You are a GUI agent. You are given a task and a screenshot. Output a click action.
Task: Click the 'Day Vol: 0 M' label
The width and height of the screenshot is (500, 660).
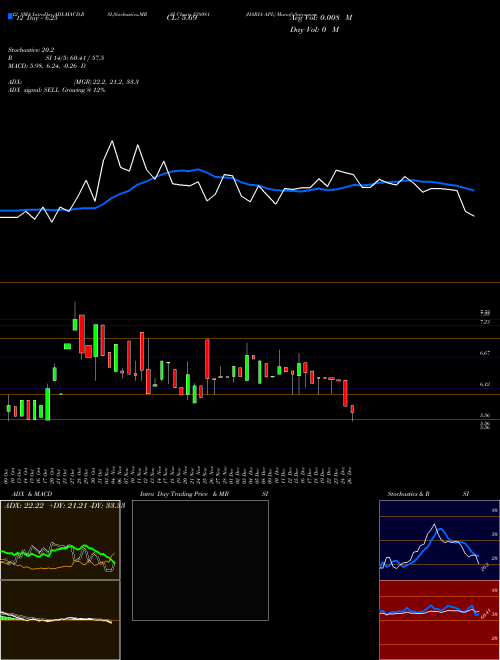[314, 30]
